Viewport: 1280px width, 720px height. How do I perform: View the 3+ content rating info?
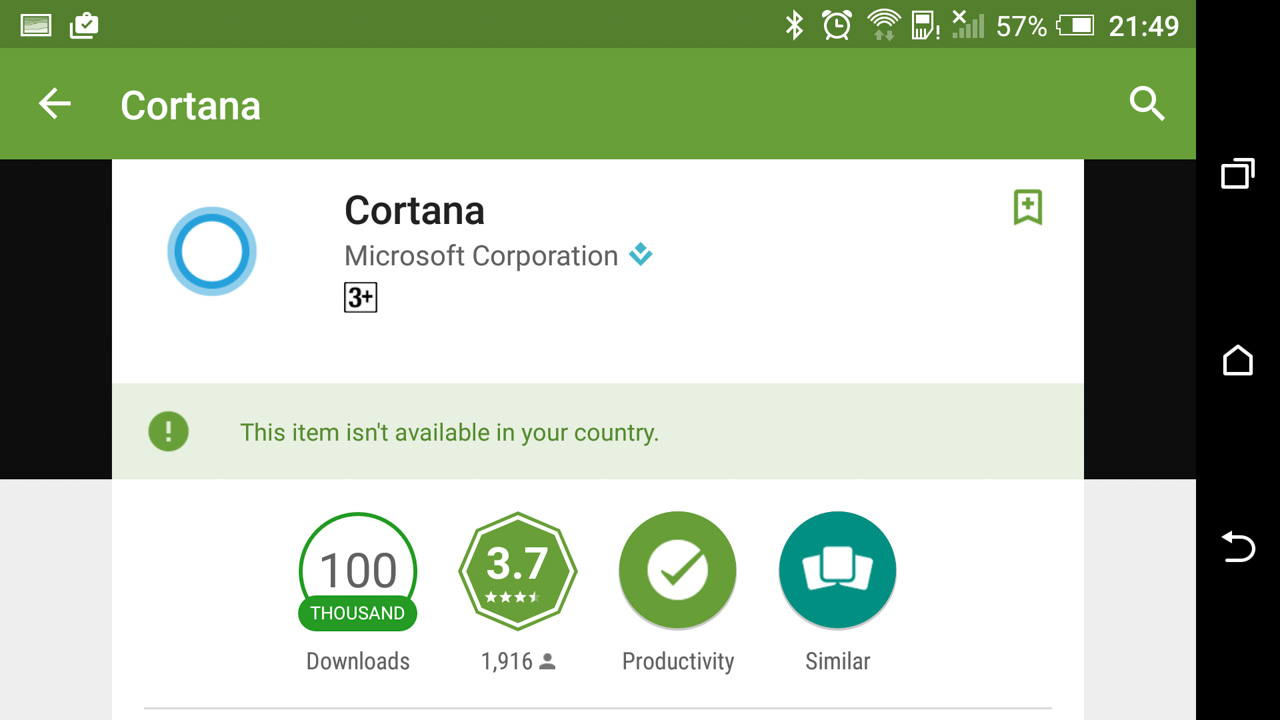360,297
